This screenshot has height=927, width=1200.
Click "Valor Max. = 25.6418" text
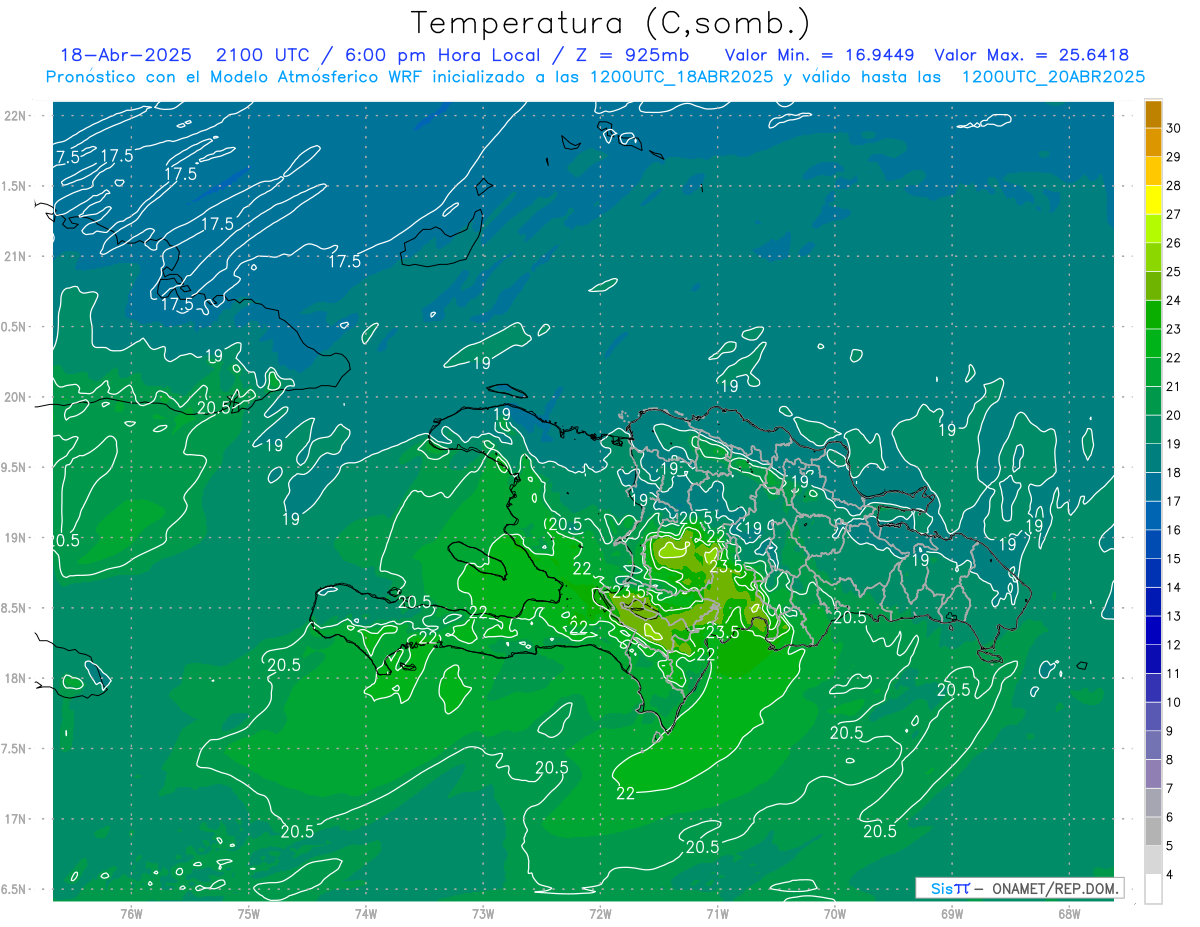point(1032,55)
